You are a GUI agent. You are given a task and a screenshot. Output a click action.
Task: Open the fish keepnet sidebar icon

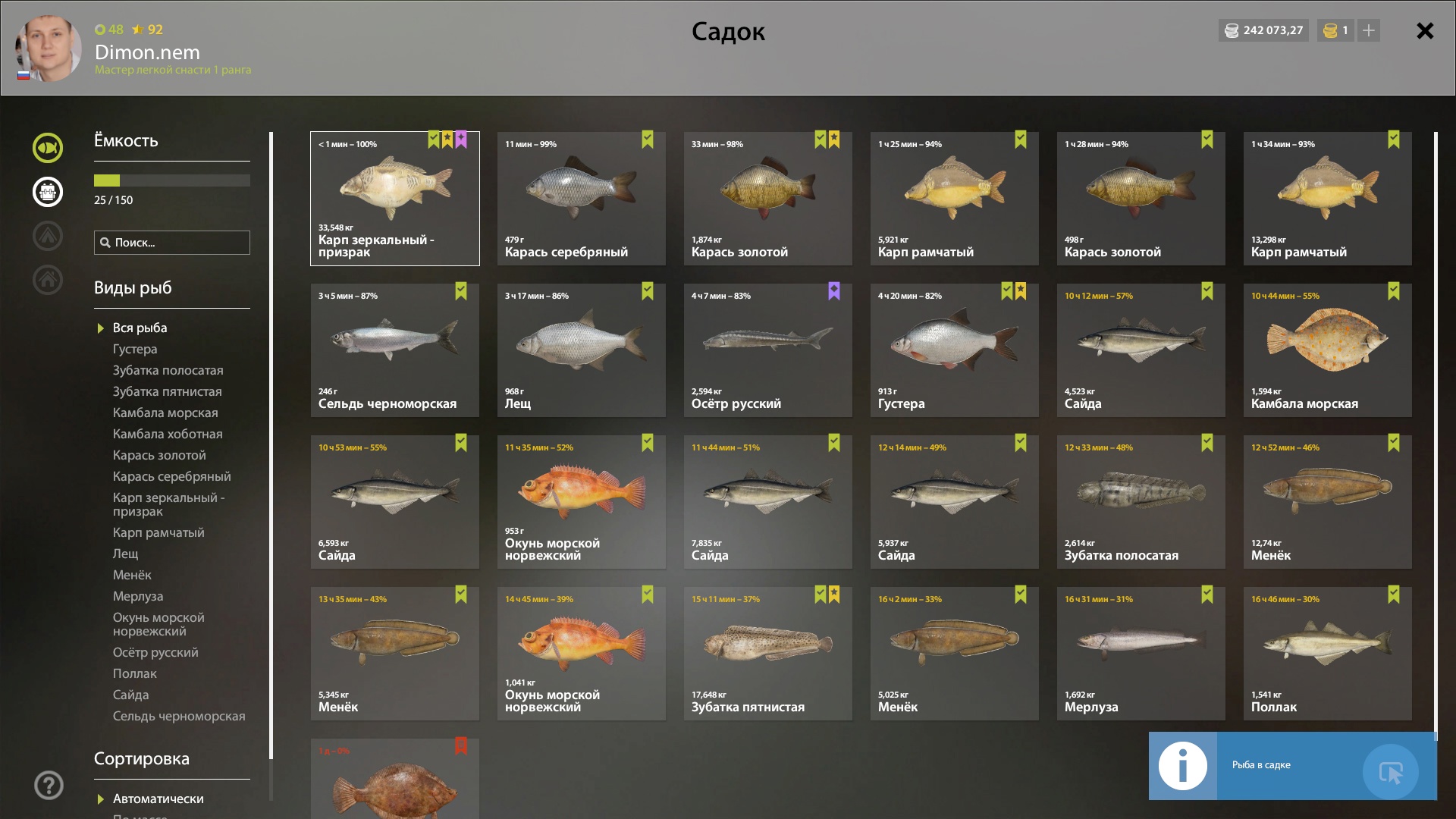click(48, 148)
